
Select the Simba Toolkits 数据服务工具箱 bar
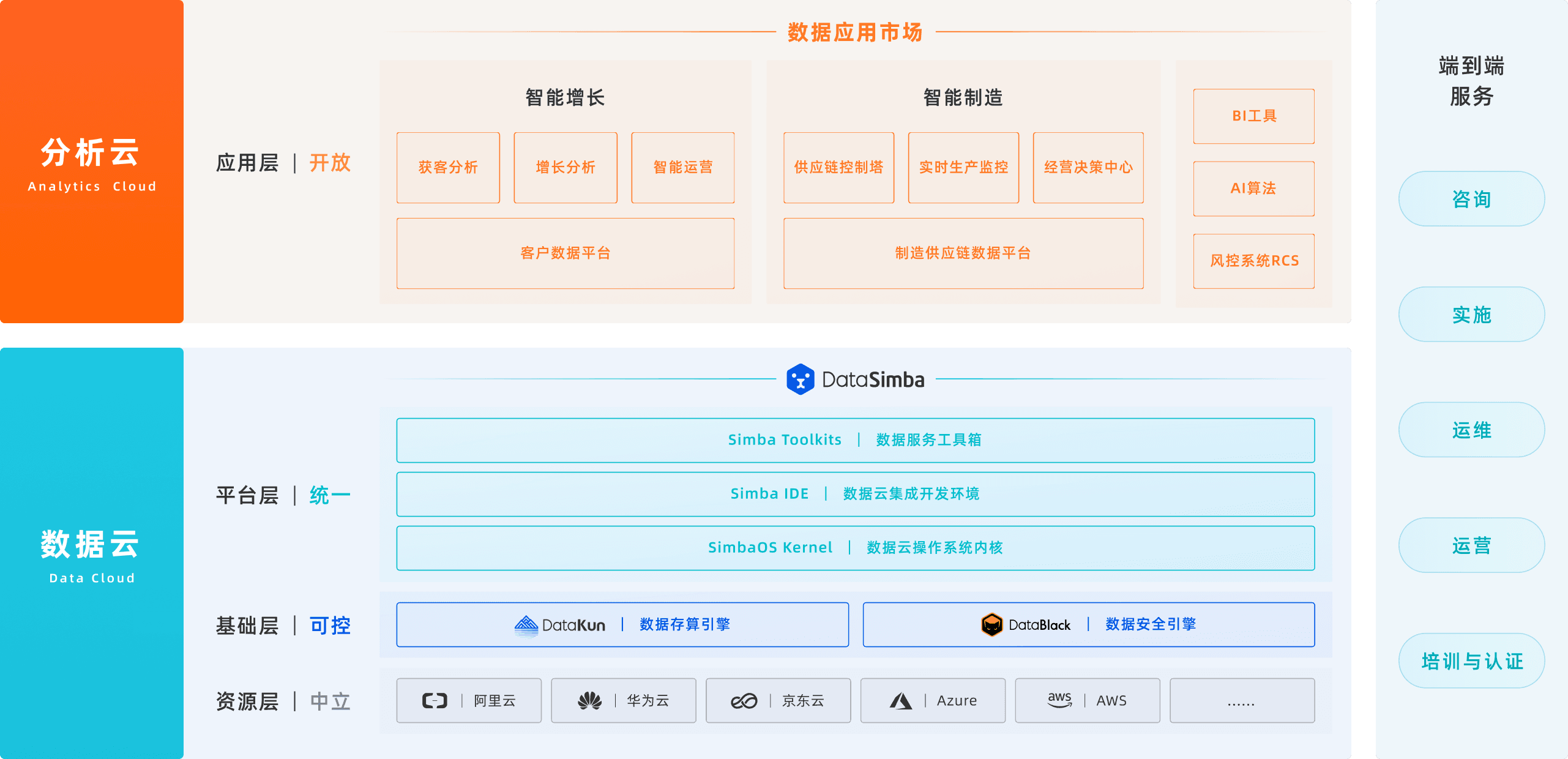point(856,441)
